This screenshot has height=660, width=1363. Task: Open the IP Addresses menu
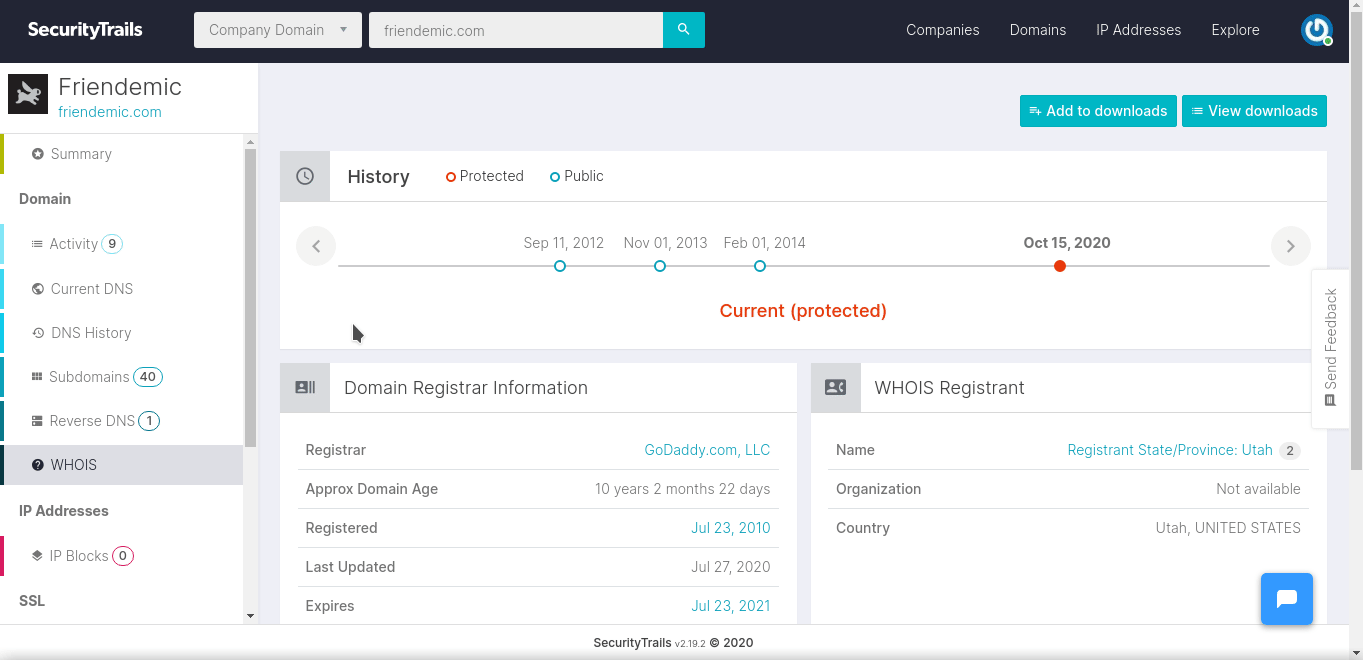coord(1138,30)
